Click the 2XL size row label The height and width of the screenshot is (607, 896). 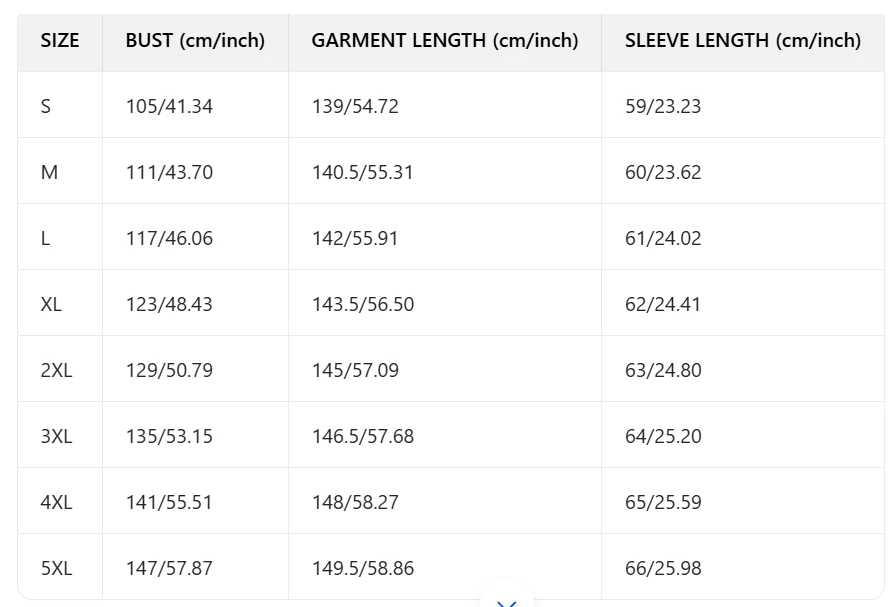click(x=56, y=370)
